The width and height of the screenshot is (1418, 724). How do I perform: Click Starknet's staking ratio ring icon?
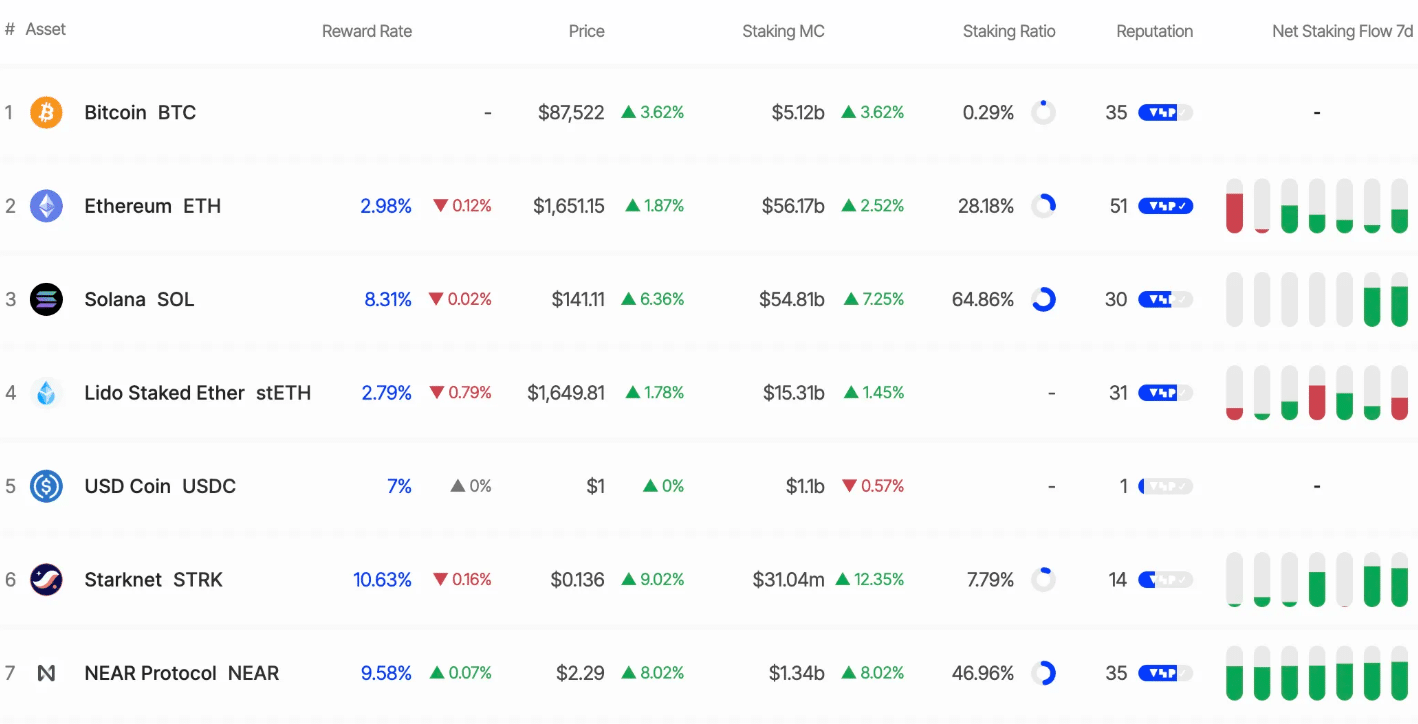1043,580
